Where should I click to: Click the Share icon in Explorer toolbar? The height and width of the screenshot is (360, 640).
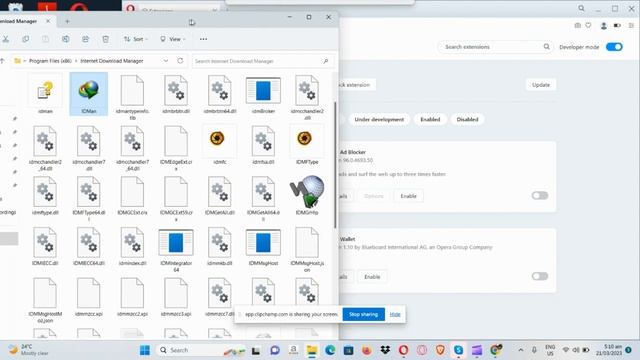85,39
